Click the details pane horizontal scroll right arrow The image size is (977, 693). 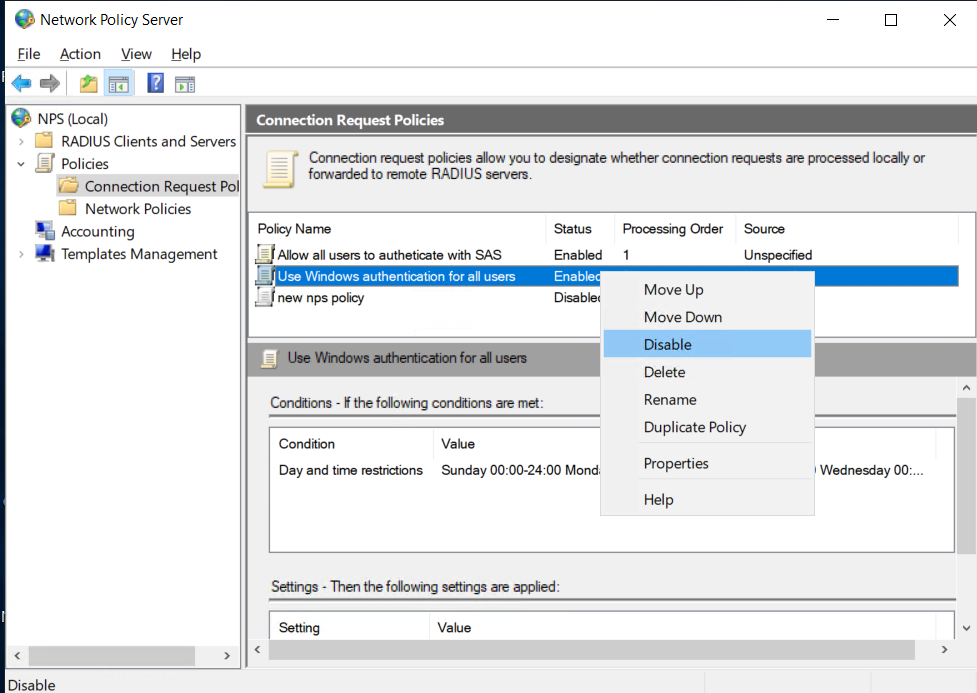click(945, 649)
